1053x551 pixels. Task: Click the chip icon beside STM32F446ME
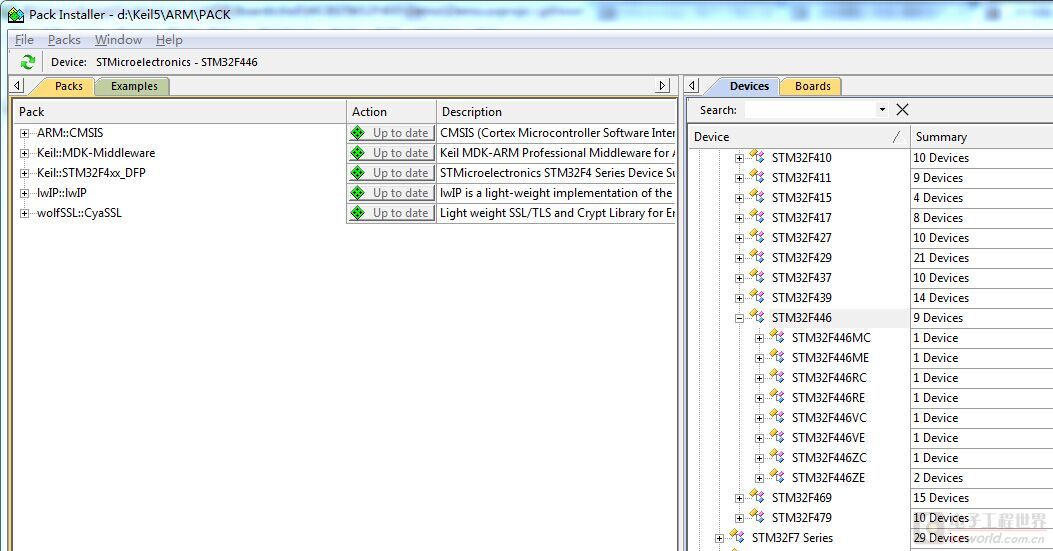777,357
